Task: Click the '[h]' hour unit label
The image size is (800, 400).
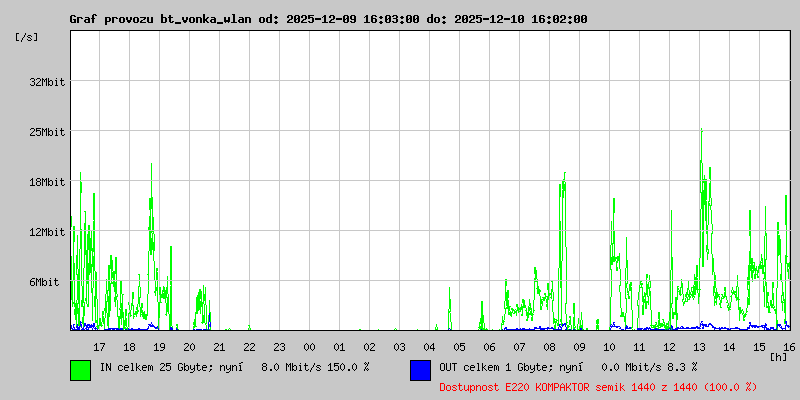Action: [779, 356]
